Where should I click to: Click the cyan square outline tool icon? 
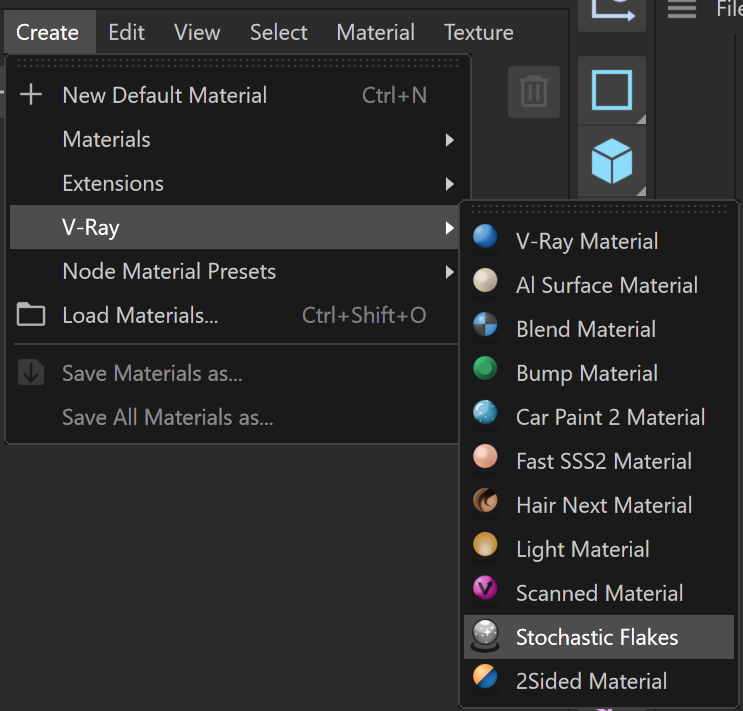click(612, 90)
